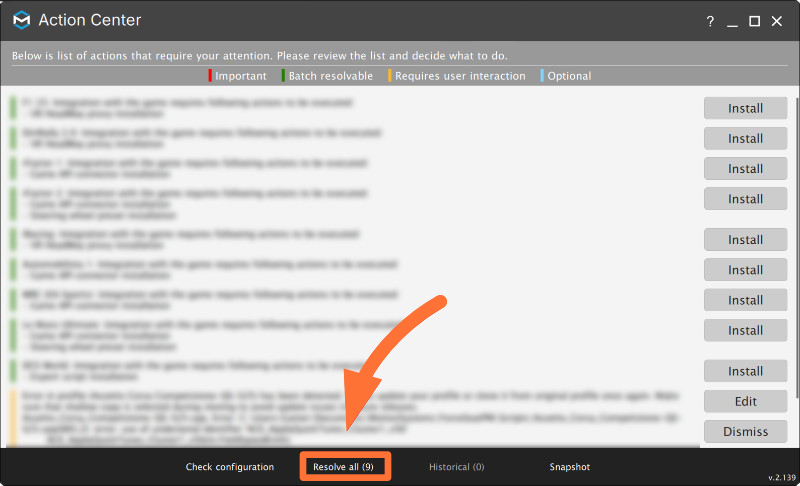Click the orange Requires user interaction legend
Viewport: 800px width, 486px height.
pos(457,75)
